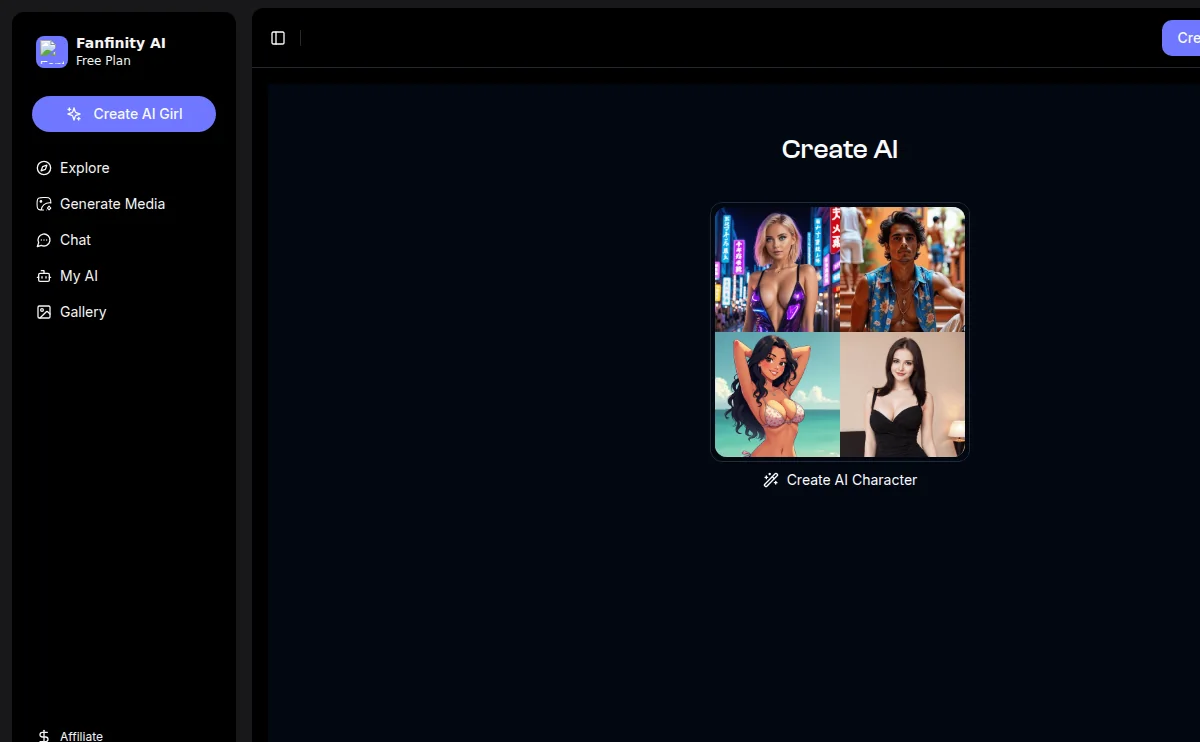The image size is (1200, 742).
Task: Open the My AI section
Action: pos(124,276)
